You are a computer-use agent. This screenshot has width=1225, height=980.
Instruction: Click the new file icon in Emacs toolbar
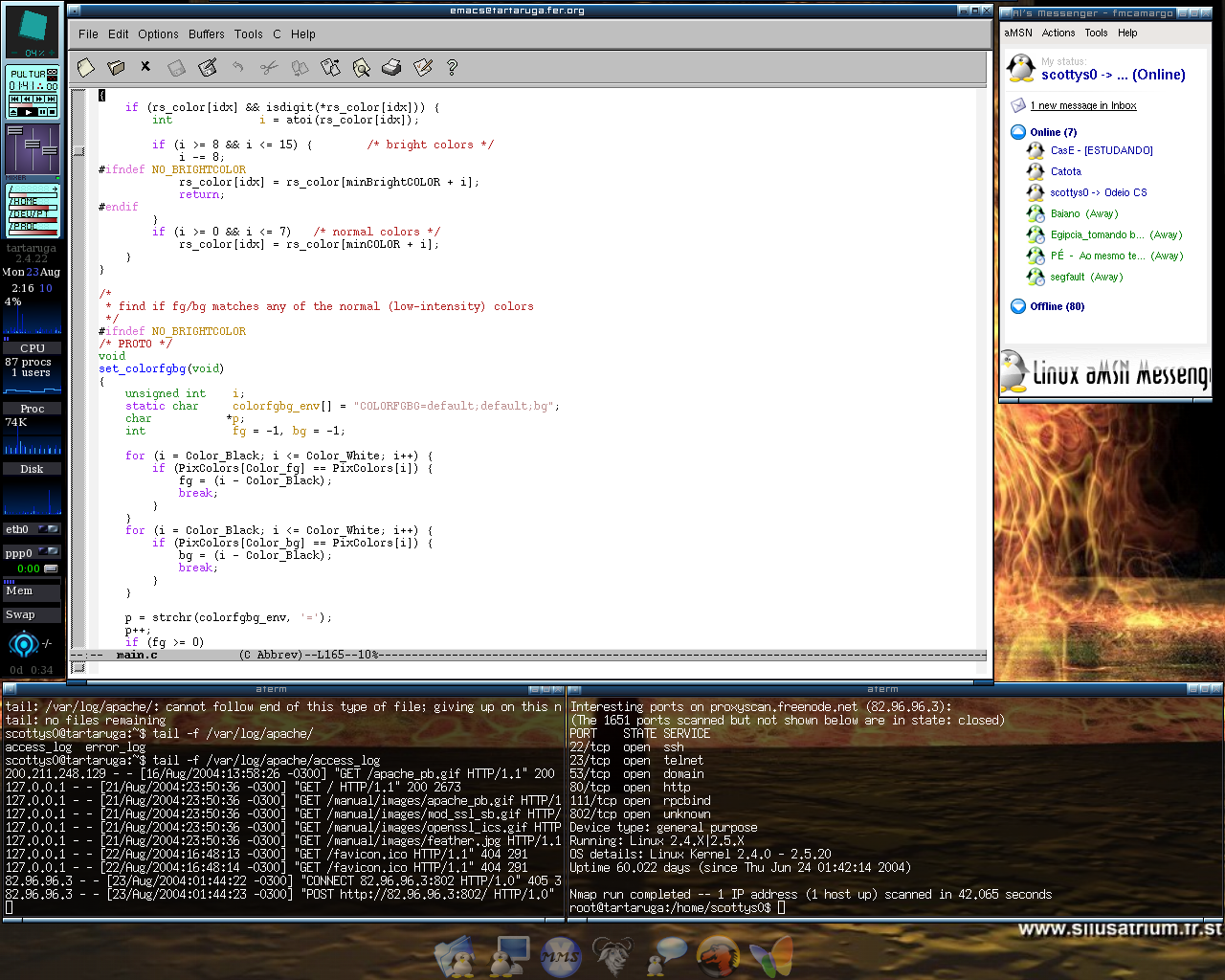click(x=86, y=67)
